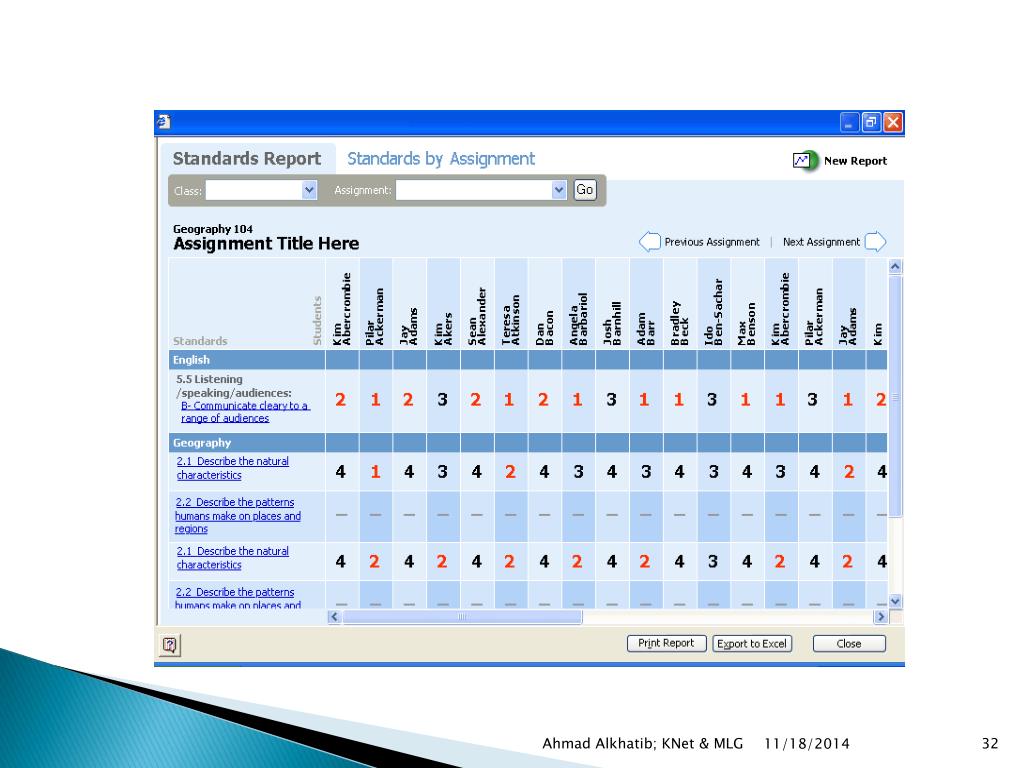Click Ido Ben-Sachar's score 3 in English row
Image resolution: width=1024 pixels, height=768 pixels.
pyautogui.click(x=712, y=400)
